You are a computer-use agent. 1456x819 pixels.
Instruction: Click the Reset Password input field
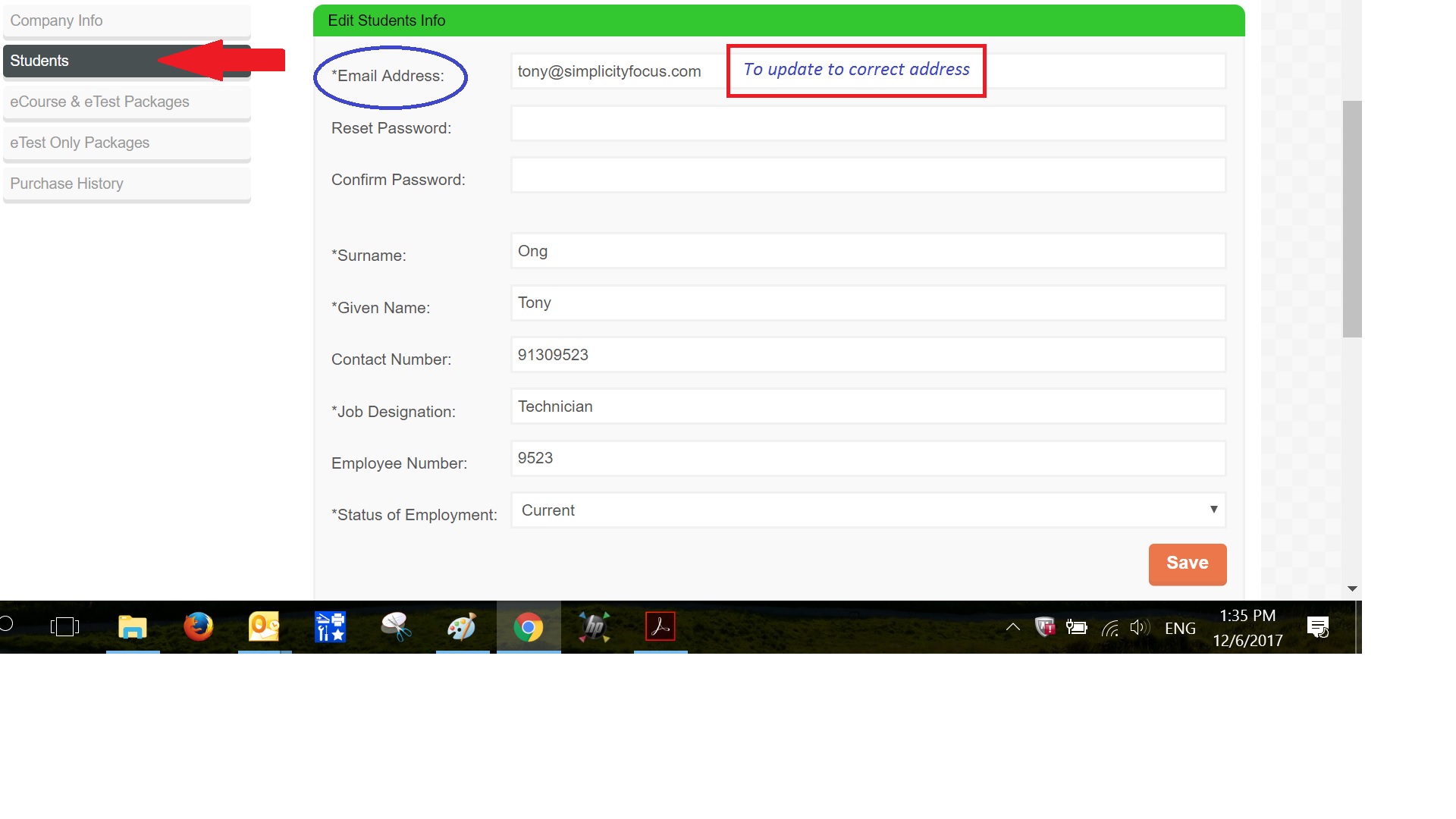[868, 123]
